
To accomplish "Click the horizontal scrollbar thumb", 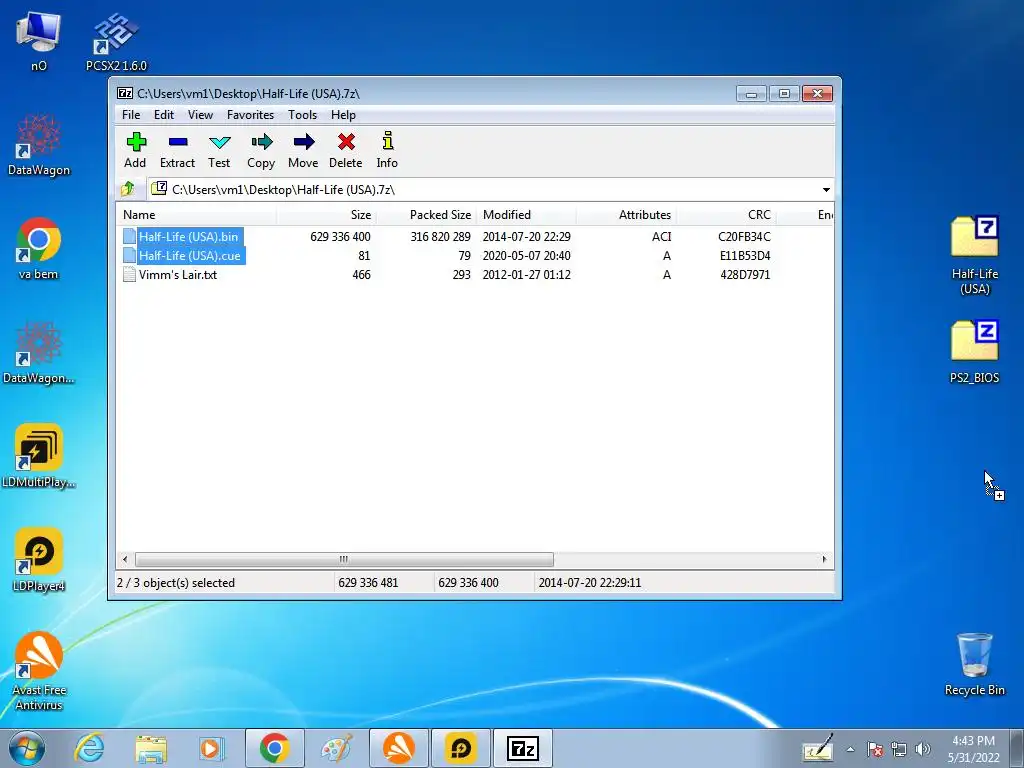I will pos(344,560).
